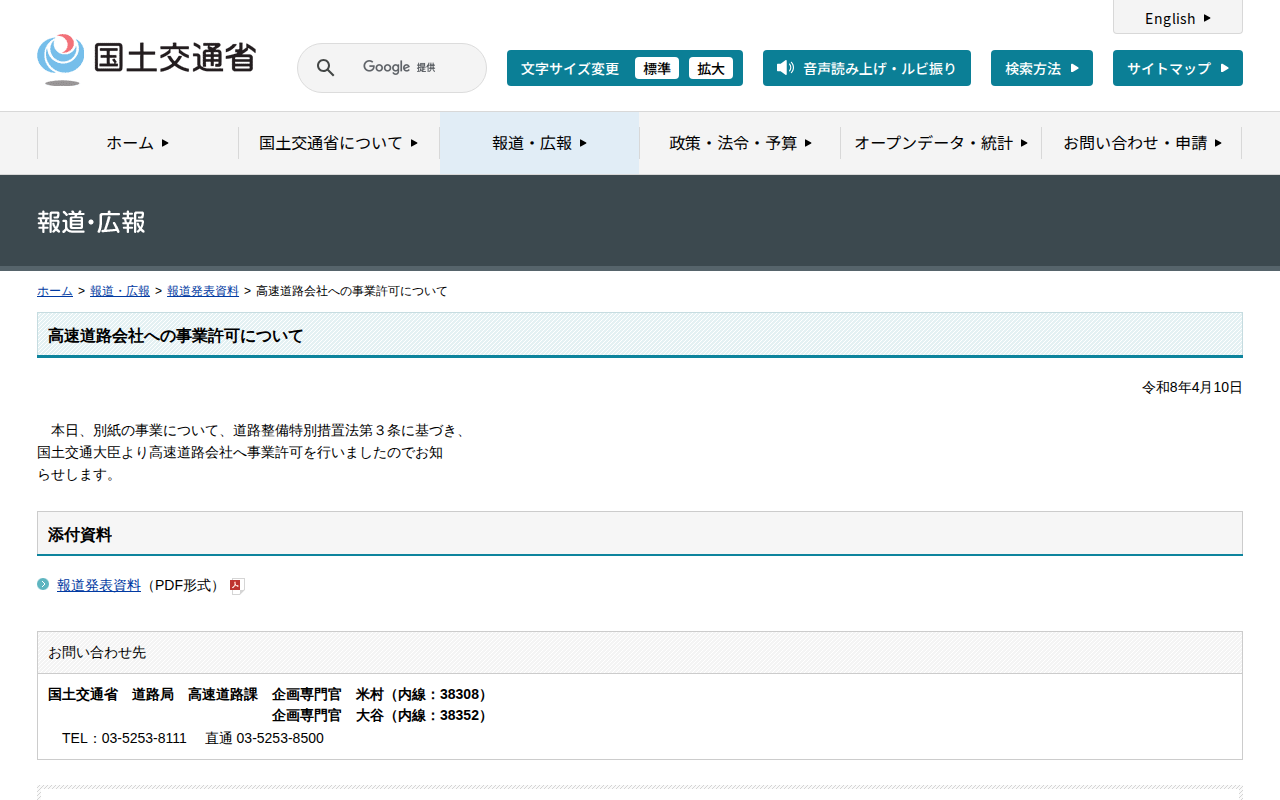Open 国土交通省について menu
The image size is (1280, 800).
tap(339, 143)
